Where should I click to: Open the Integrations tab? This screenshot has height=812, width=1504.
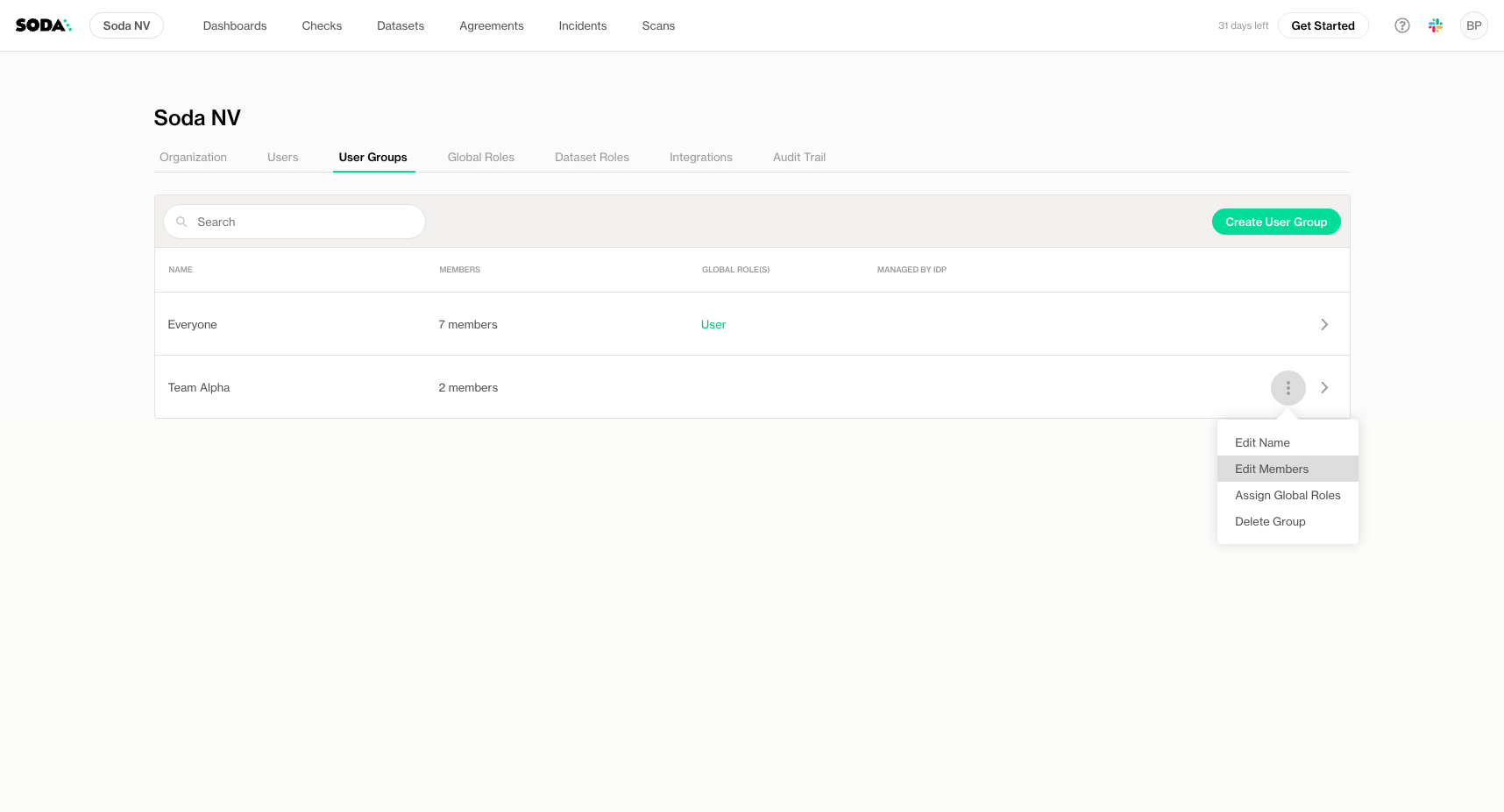point(700,158)
